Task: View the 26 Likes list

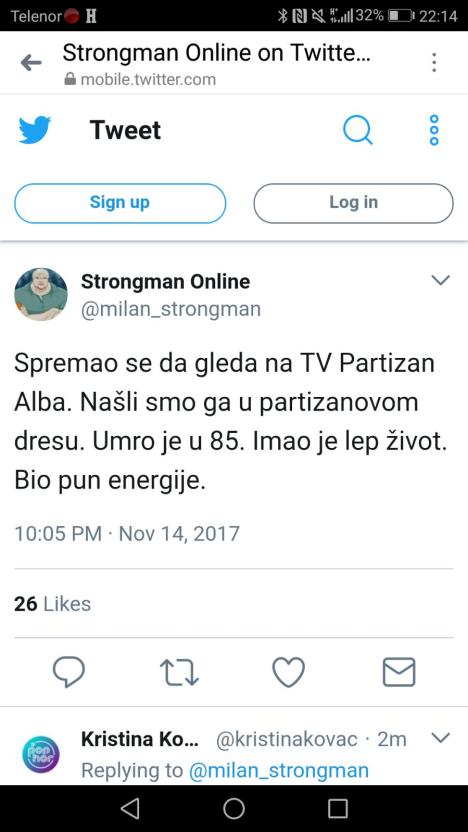Action: [x=53, y=604]
